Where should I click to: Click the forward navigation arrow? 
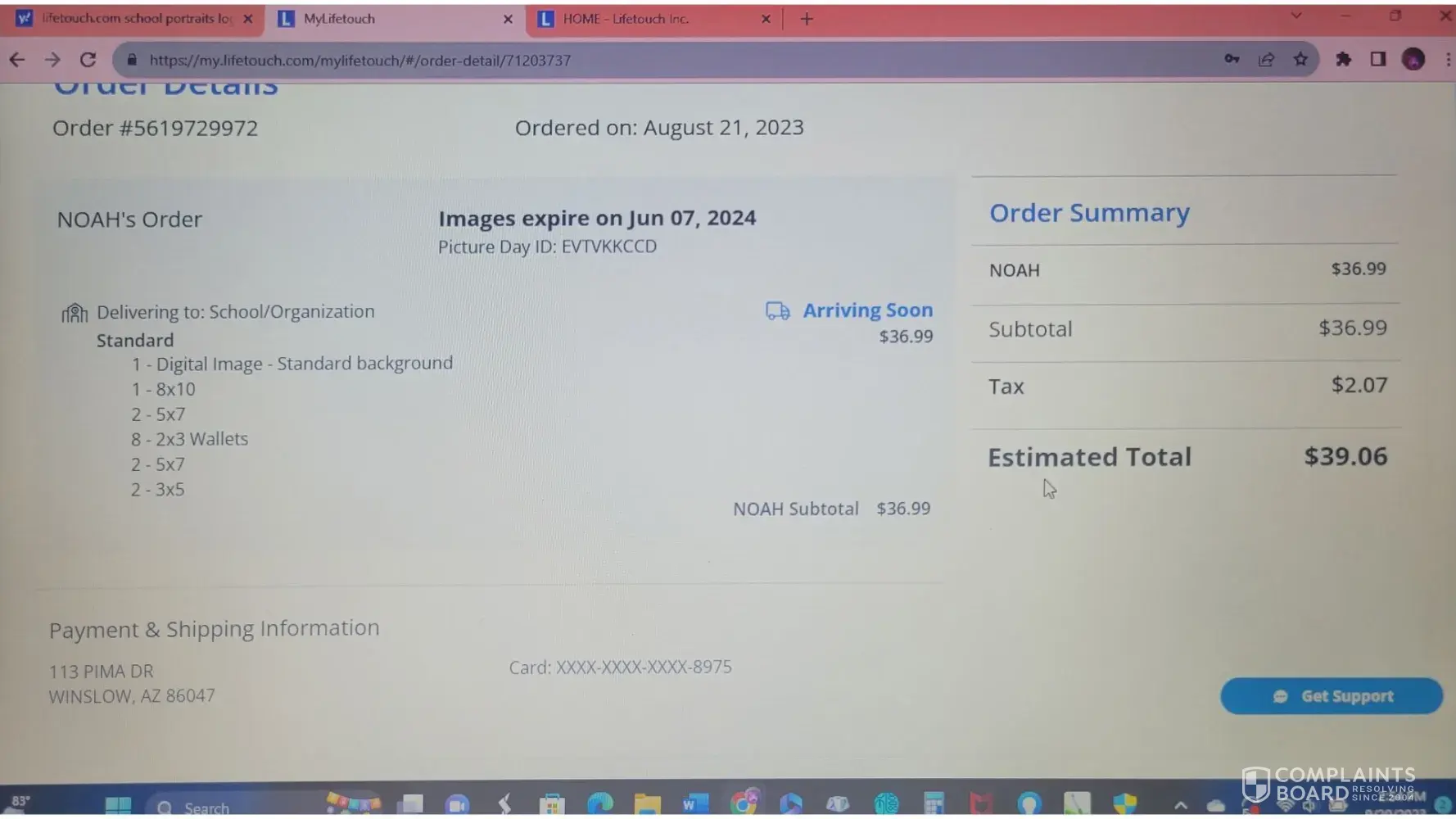[52, 60]
